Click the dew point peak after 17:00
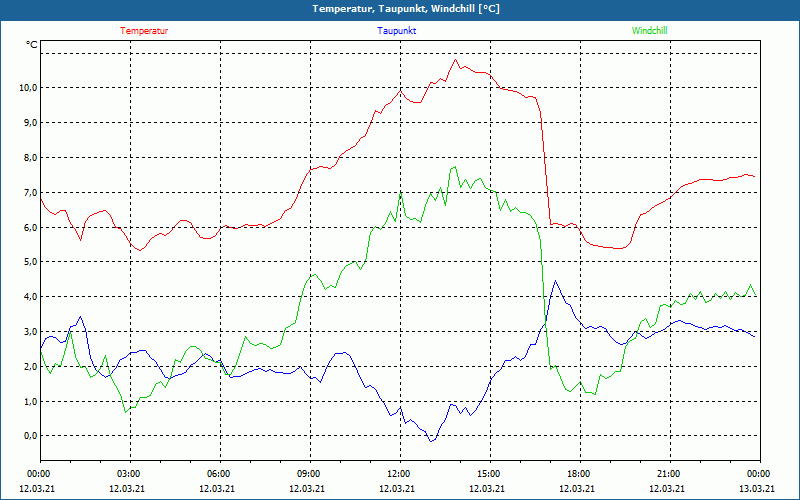This screenshot has width=800, height=500. [556, 281]
